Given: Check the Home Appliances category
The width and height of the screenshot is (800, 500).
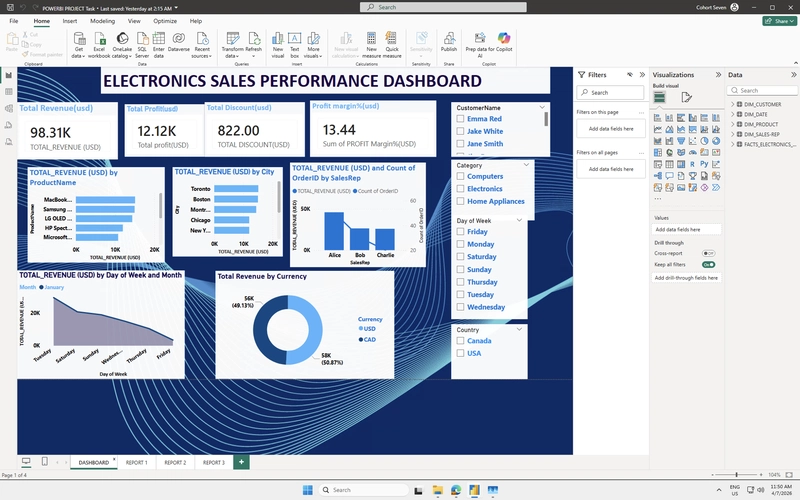Looking at the screenshot, I should (460, 201).
